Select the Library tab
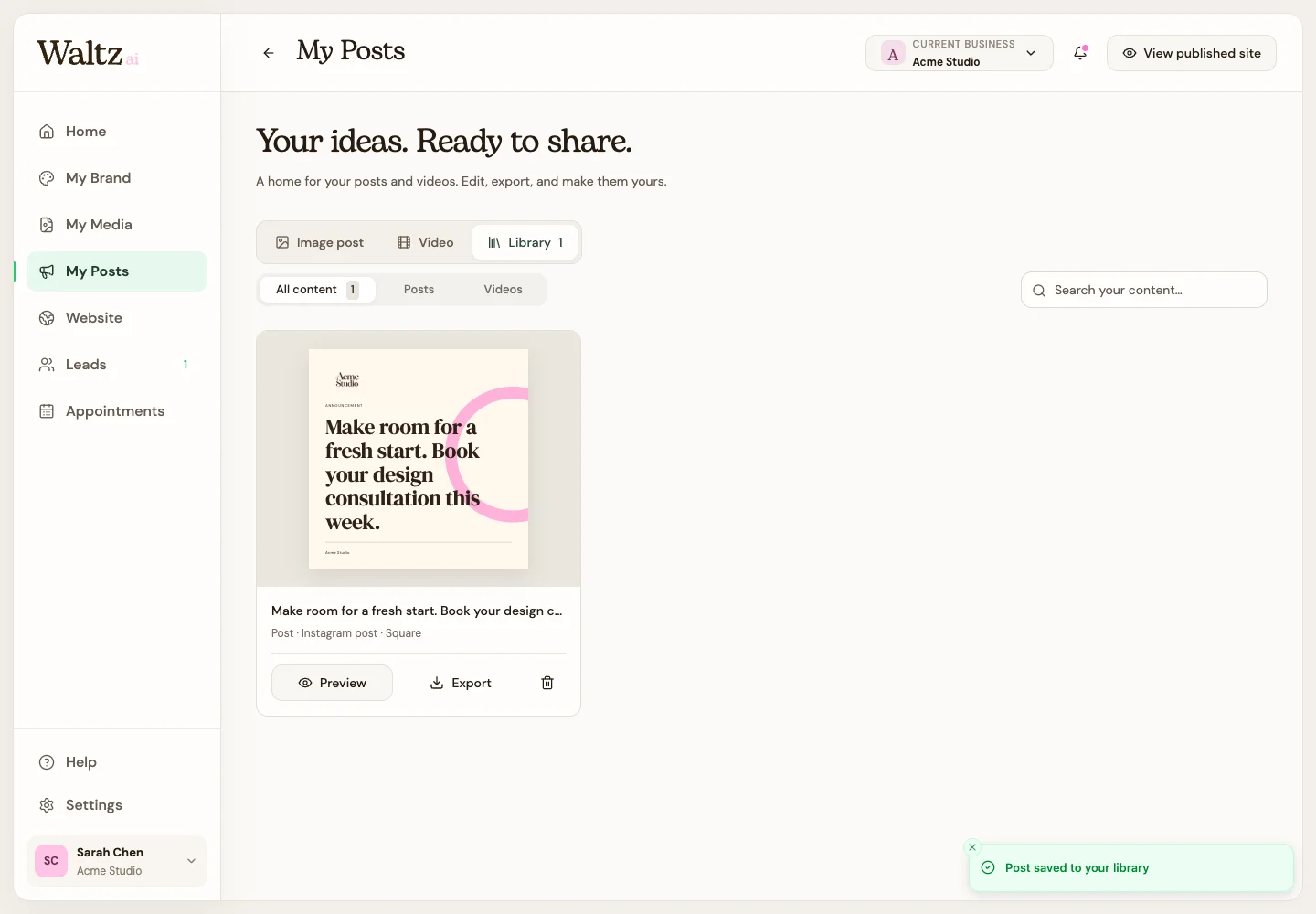 (x=525, y=242)
